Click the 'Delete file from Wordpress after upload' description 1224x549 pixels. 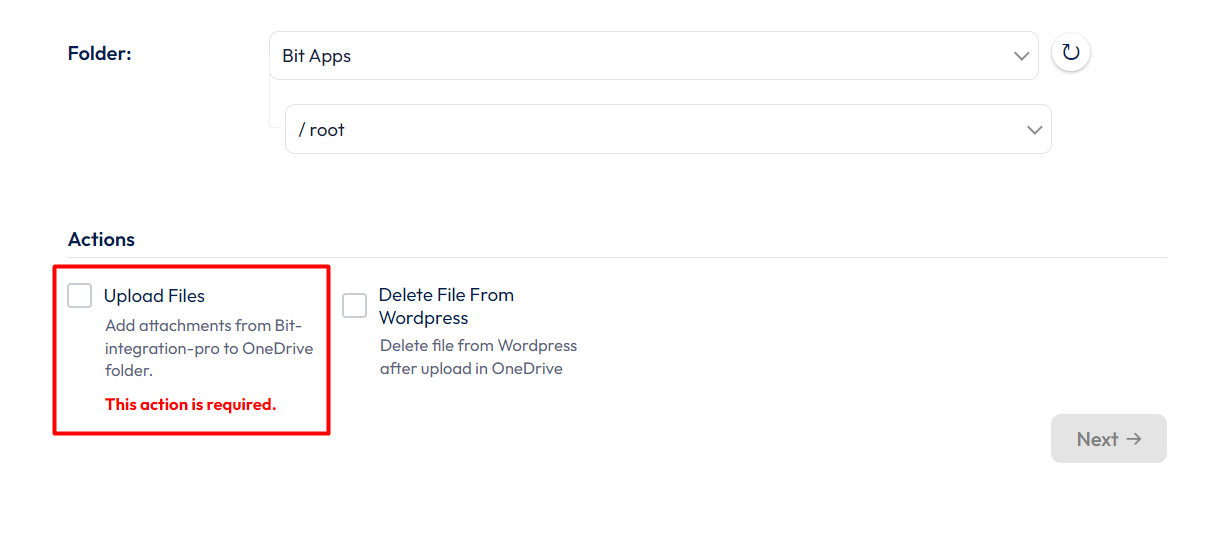[478, 357]
